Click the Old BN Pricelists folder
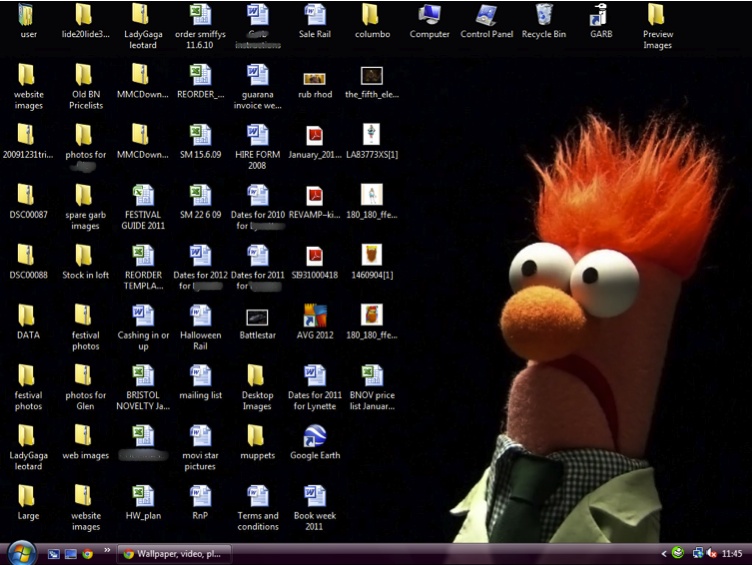The width and height of the screenshot is (752, 565). tap(86, 87)
